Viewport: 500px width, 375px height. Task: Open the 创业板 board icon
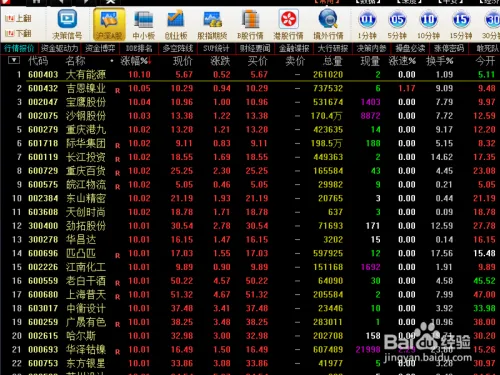(x=176, y=24)
